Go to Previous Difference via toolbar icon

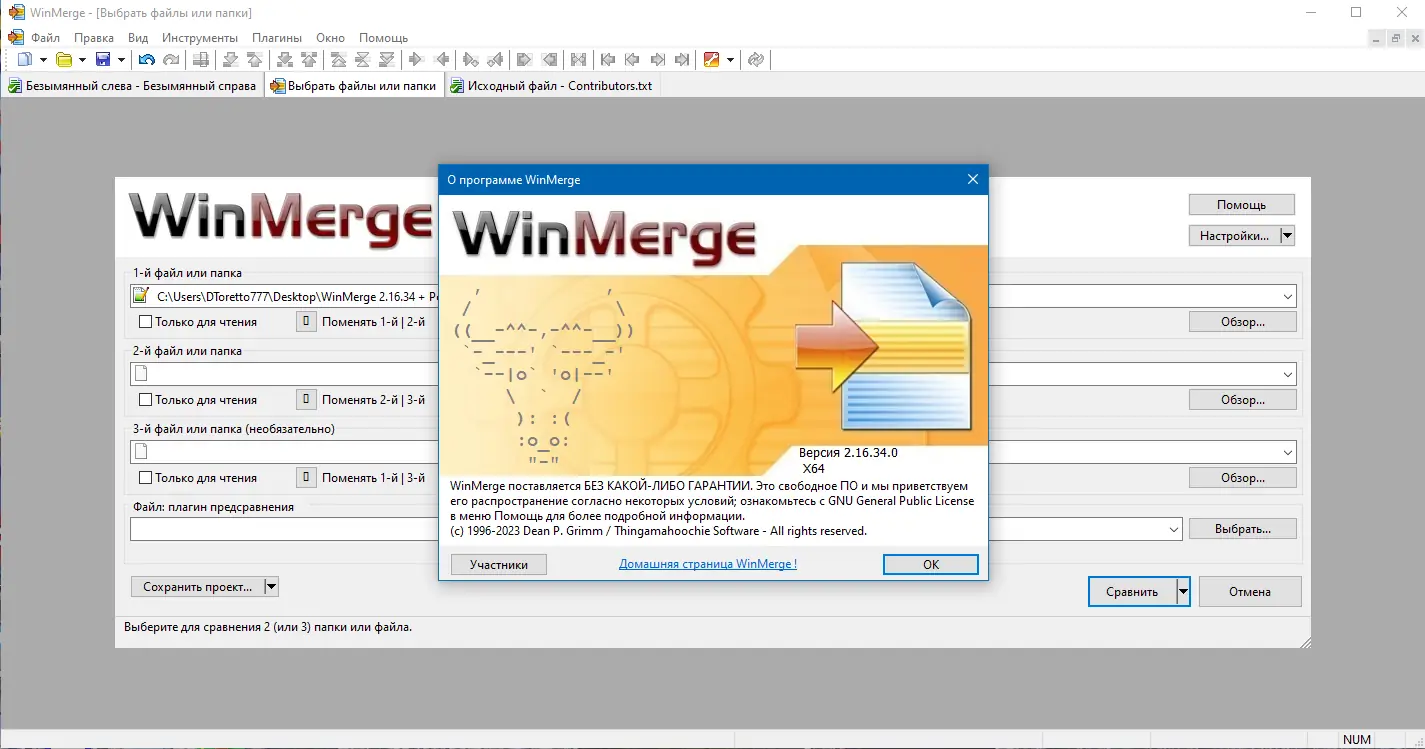click(x=255, y=60)
